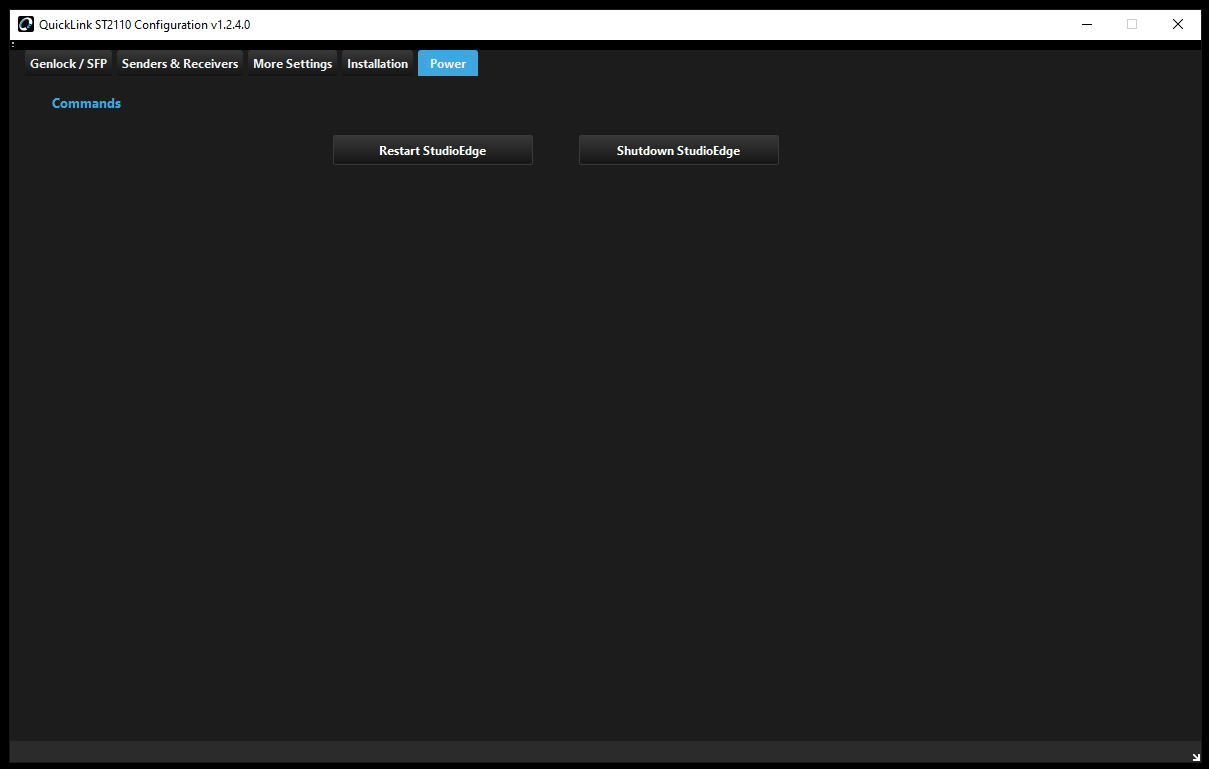Close the QuickLink ST2110 Configuration window

[x=1178, y=25]
